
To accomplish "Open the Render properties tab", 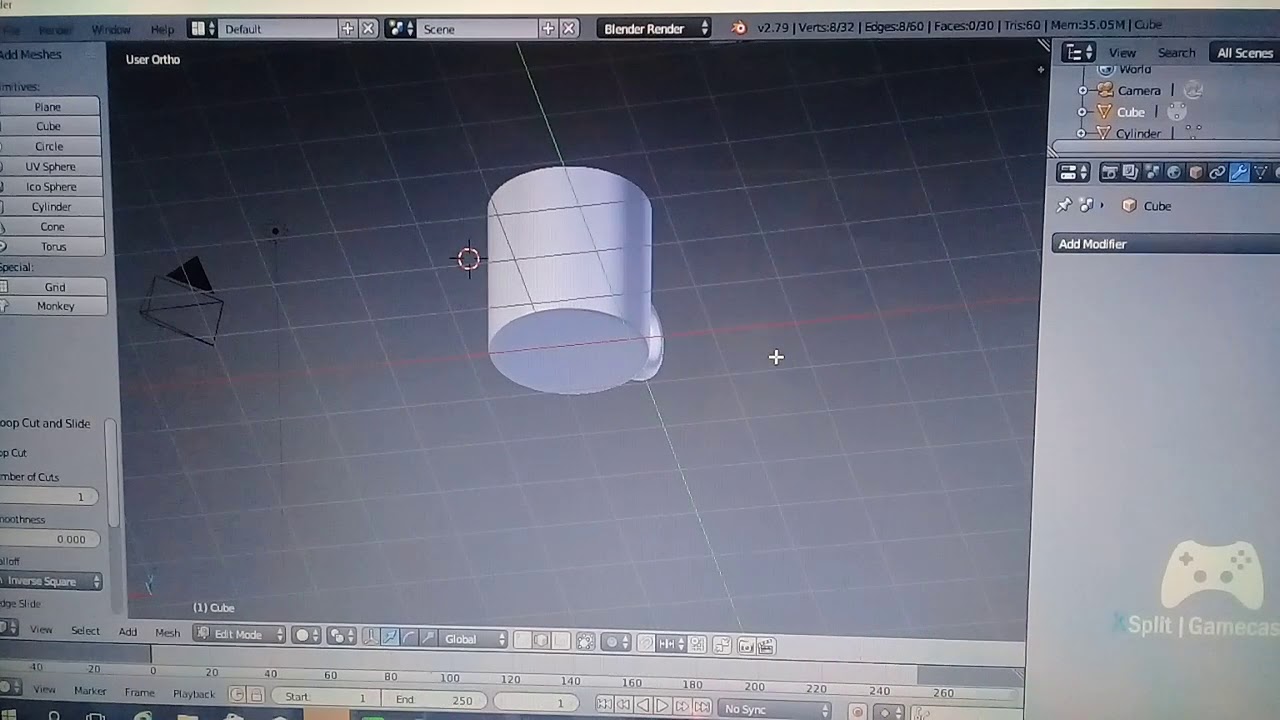I will [1108, 173].
